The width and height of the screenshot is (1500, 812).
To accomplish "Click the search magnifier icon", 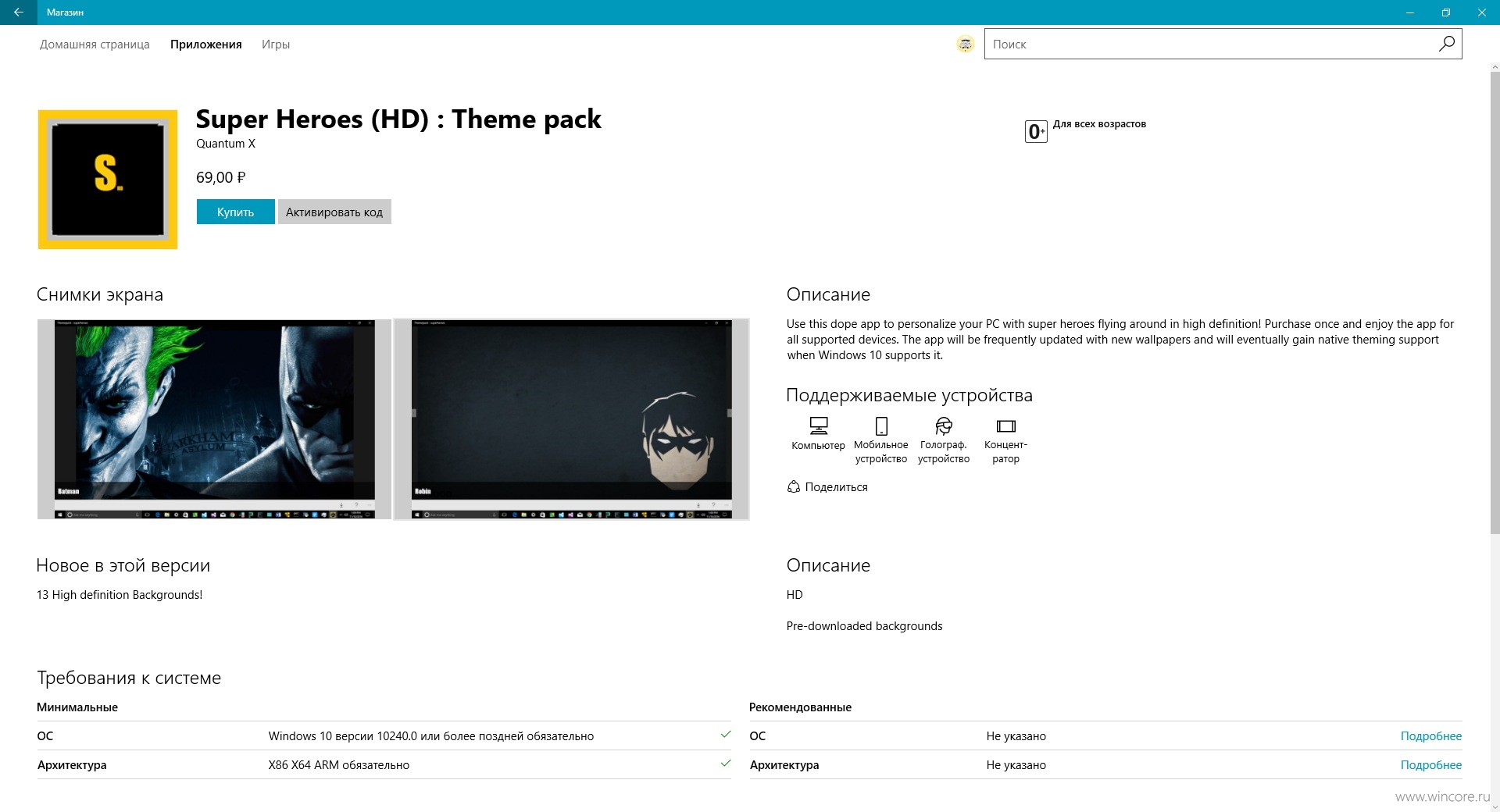I will pyautogui.click(x=1446, y=44).
